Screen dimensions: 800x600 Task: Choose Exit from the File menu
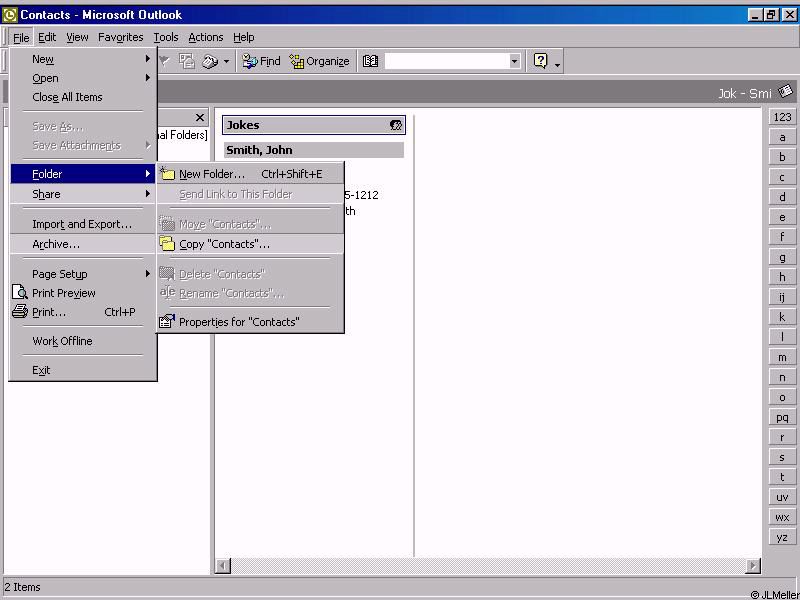click(x=83, y=370)
